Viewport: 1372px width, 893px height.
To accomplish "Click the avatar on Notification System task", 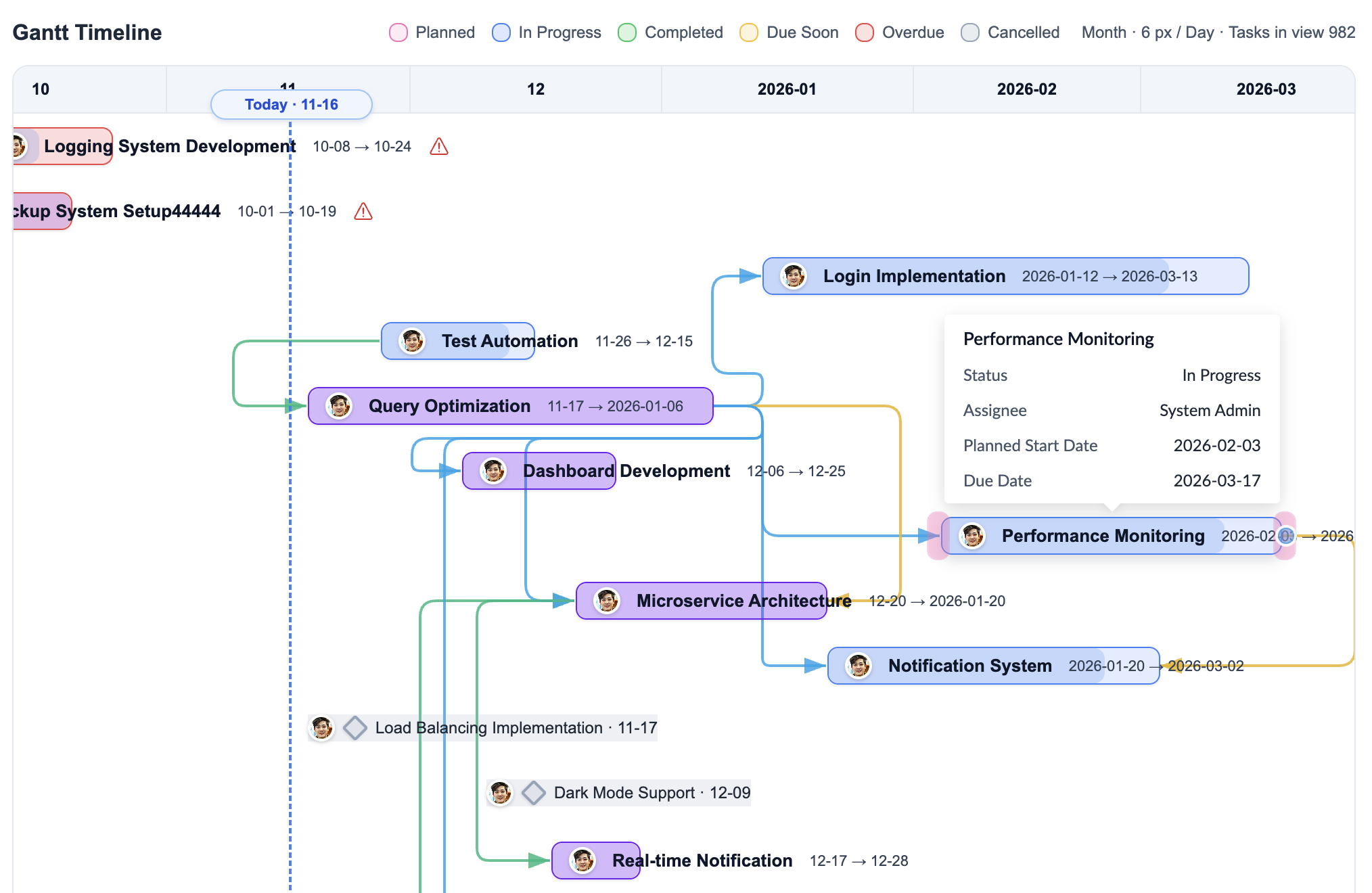I will click(x=858, y=666).
